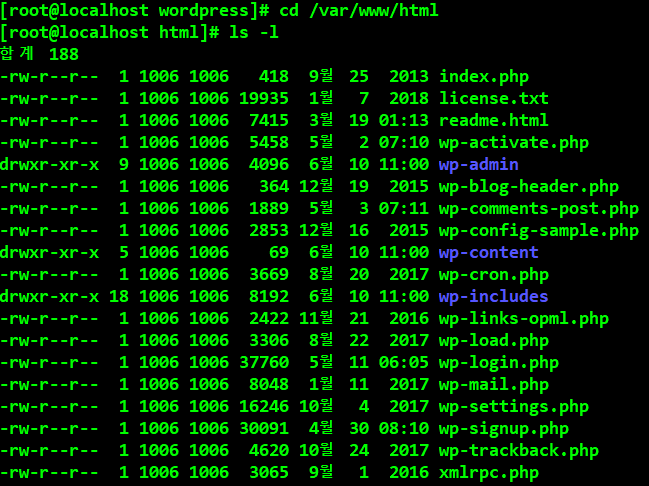This screenshot has height=486, width=649.
Task: Click the wp-content directory name
Action: coord(489,253)
